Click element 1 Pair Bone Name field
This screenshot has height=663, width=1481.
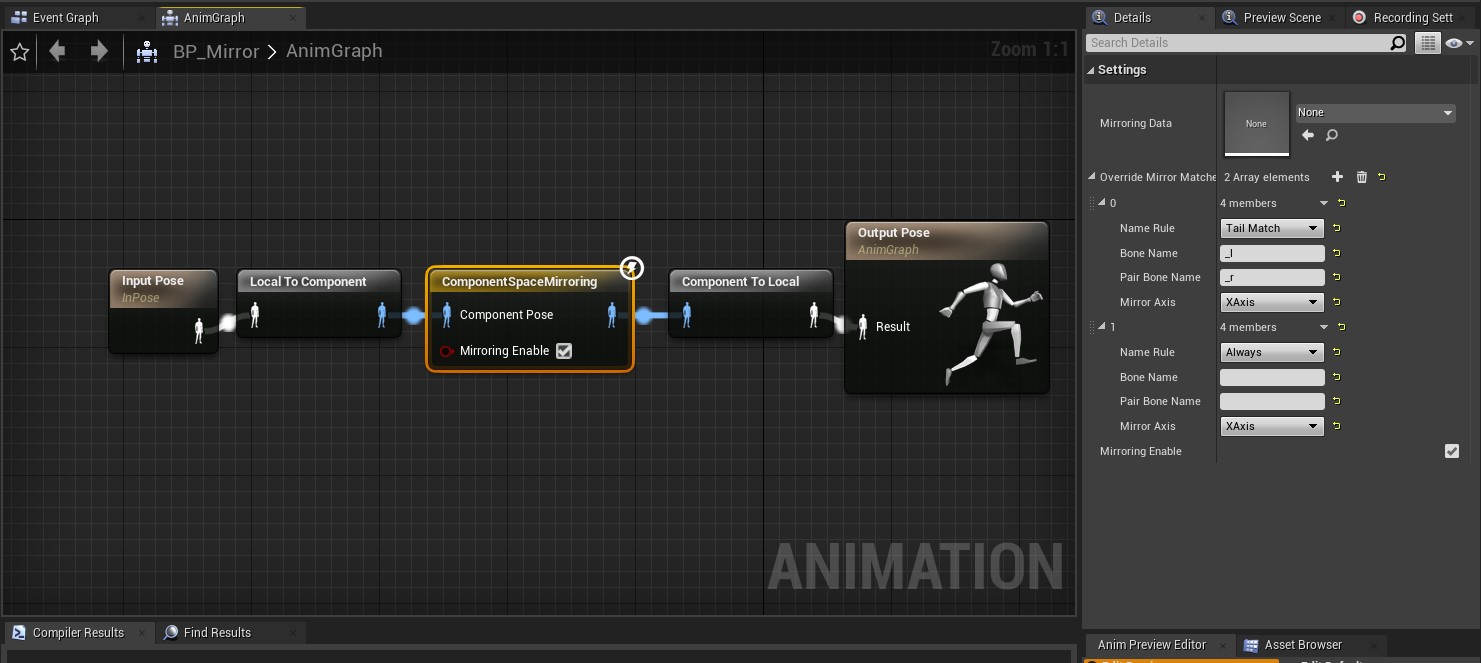(x=1272, y=401)
